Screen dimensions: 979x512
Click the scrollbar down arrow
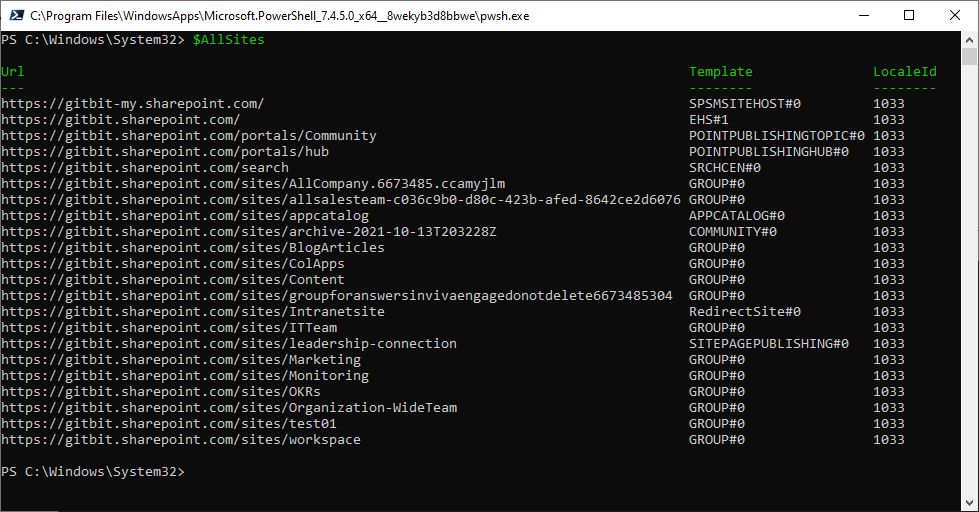[969, 502]
